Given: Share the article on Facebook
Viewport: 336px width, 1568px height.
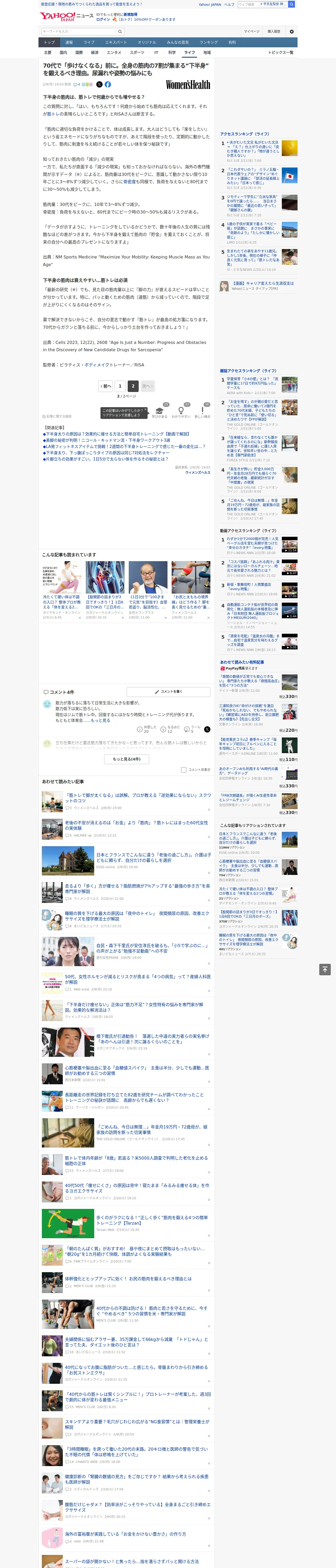Looking at the screenshot, I should tap(108, 85).
